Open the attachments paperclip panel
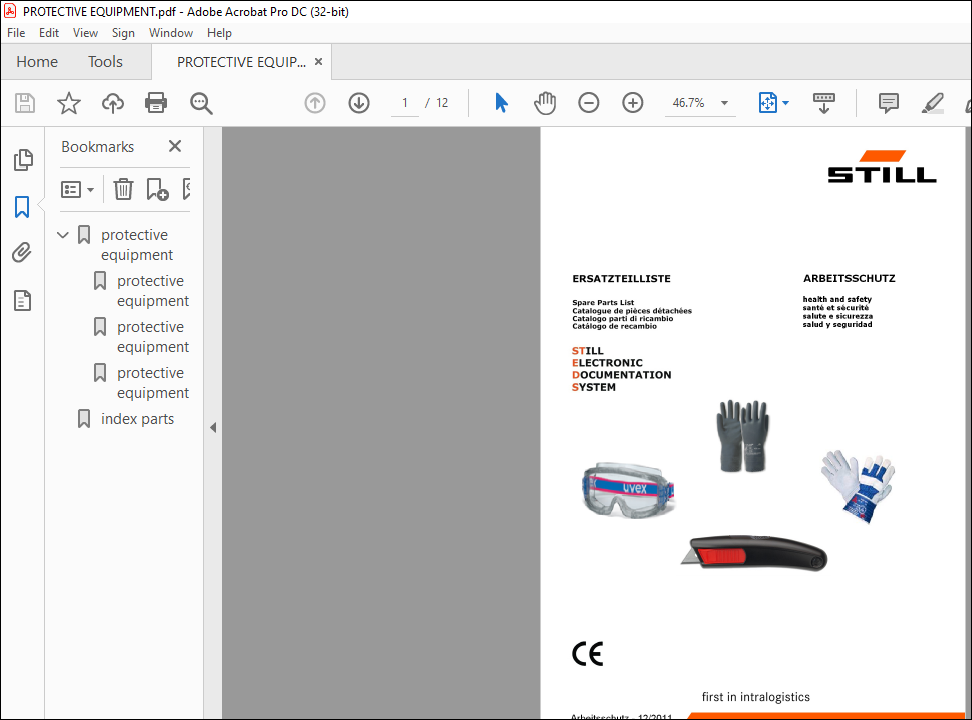Image resolution: width=972 pixels, height=720 pixels. (x=22, y=252)
